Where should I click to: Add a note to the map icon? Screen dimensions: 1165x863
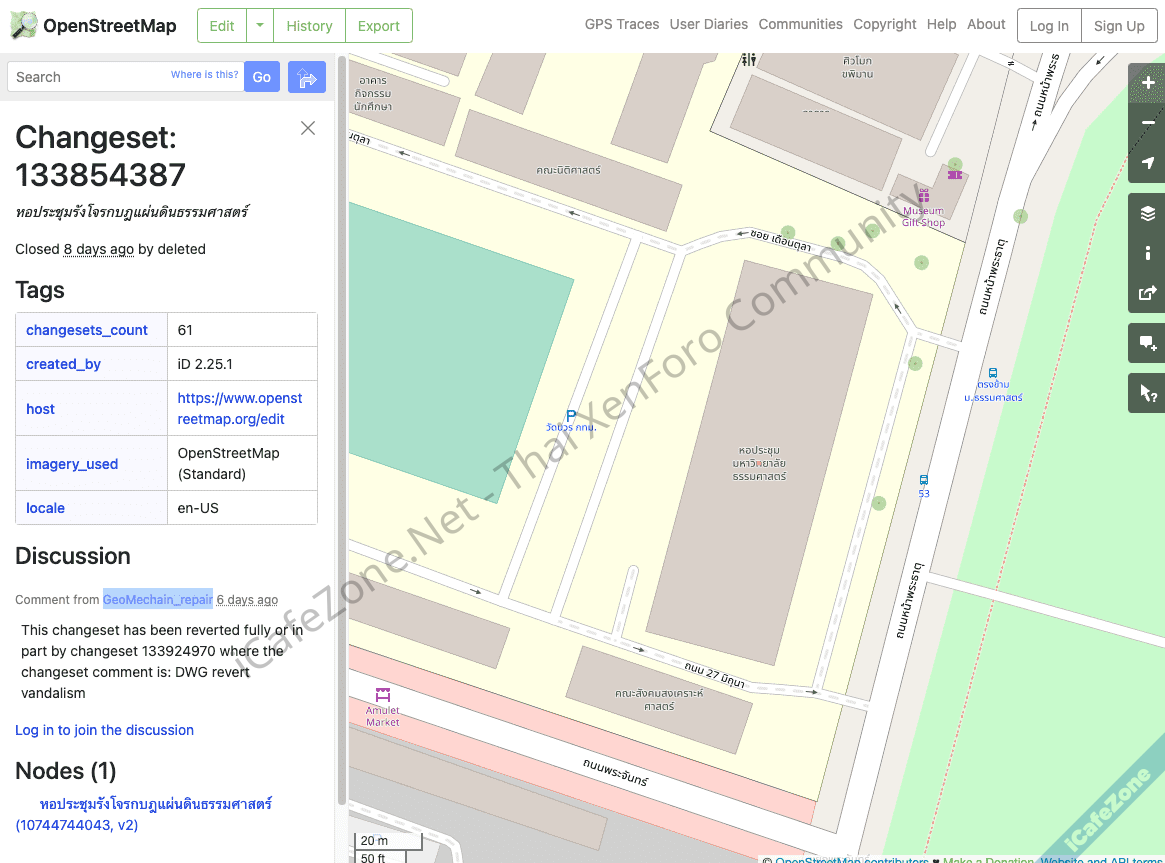click(x=1147, y=343)
